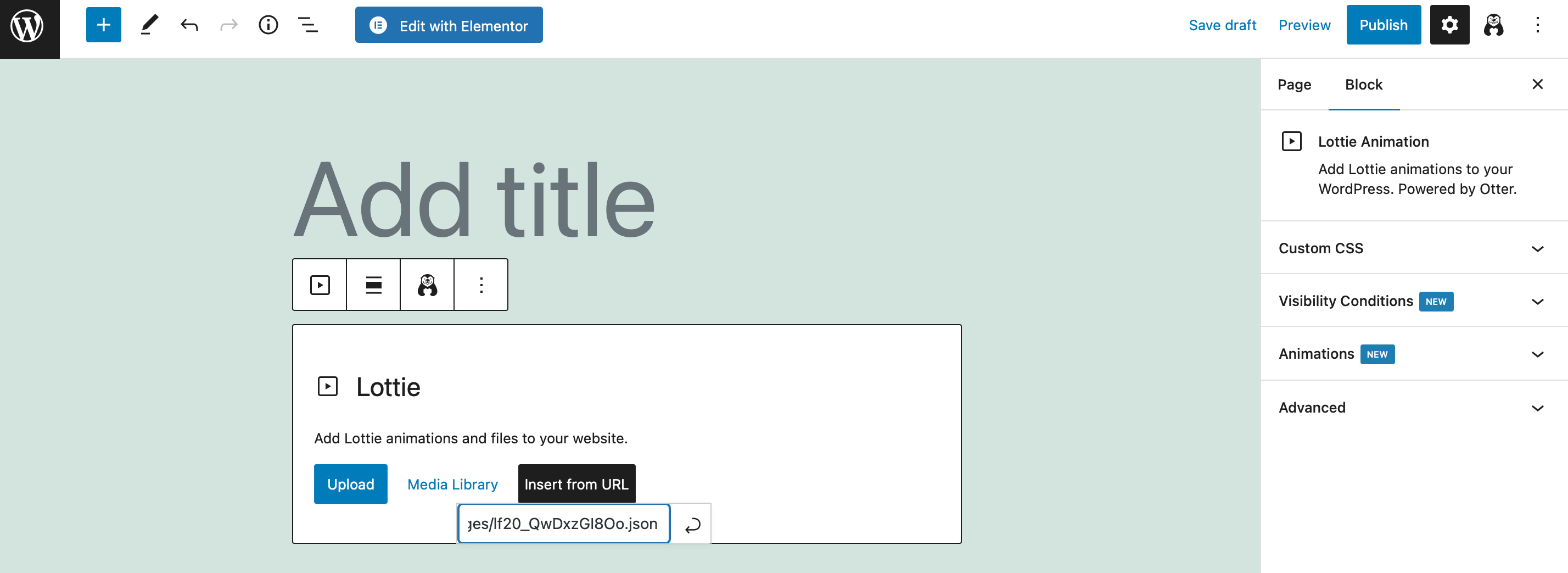Undo the last change

click(x=189, y=24)
